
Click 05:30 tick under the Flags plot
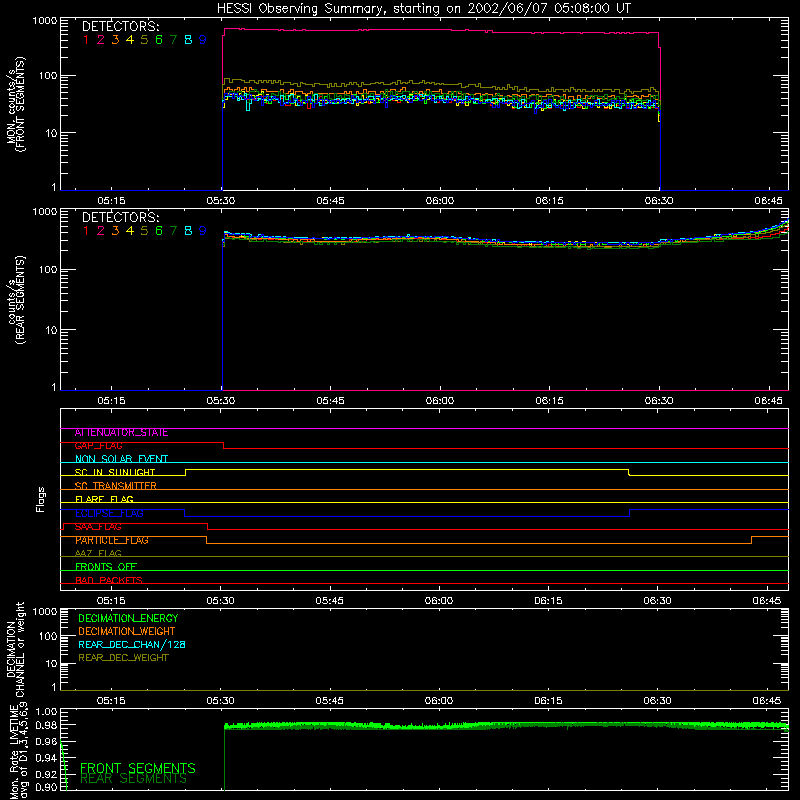click(x=220, y=601)
